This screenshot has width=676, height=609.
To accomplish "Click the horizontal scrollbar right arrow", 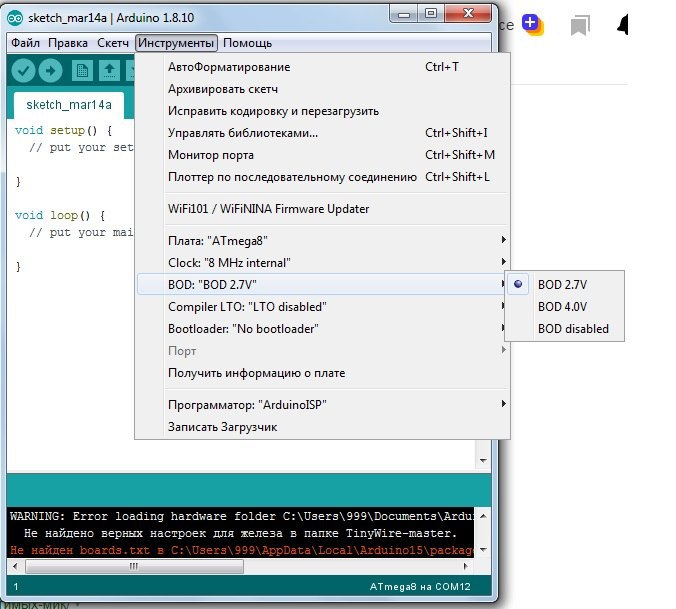I will (x=466, y=566).
